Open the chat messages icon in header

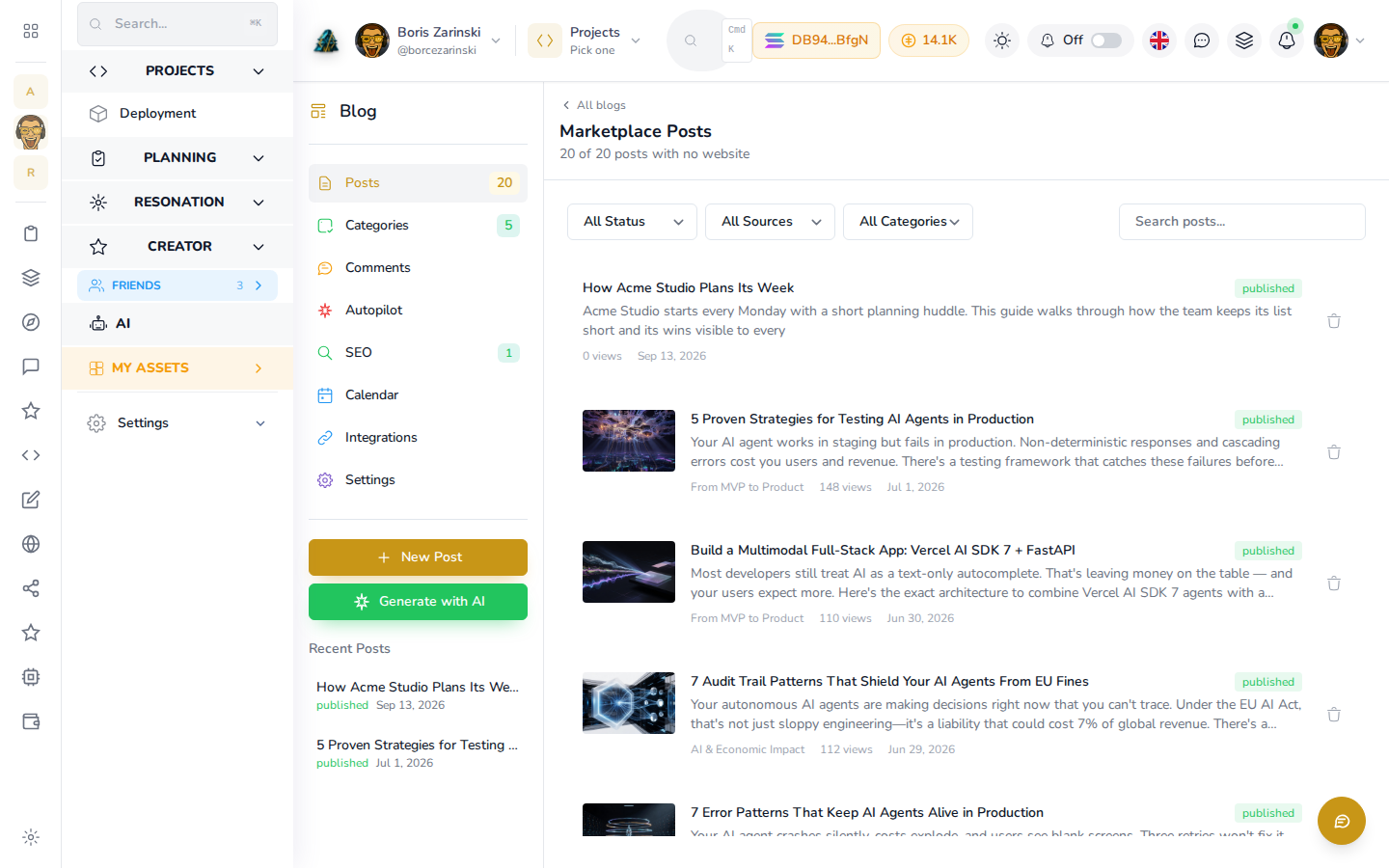[1202, 41]
